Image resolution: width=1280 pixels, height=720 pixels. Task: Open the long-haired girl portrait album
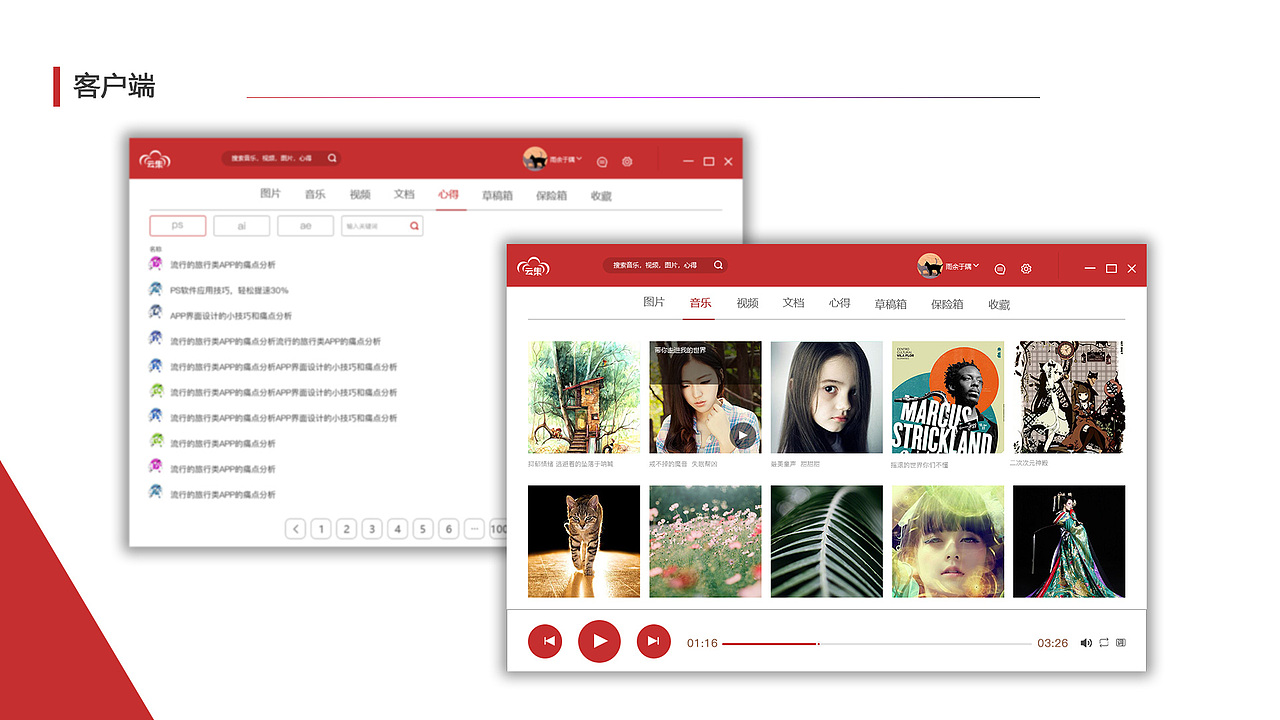tap(827, 397)
